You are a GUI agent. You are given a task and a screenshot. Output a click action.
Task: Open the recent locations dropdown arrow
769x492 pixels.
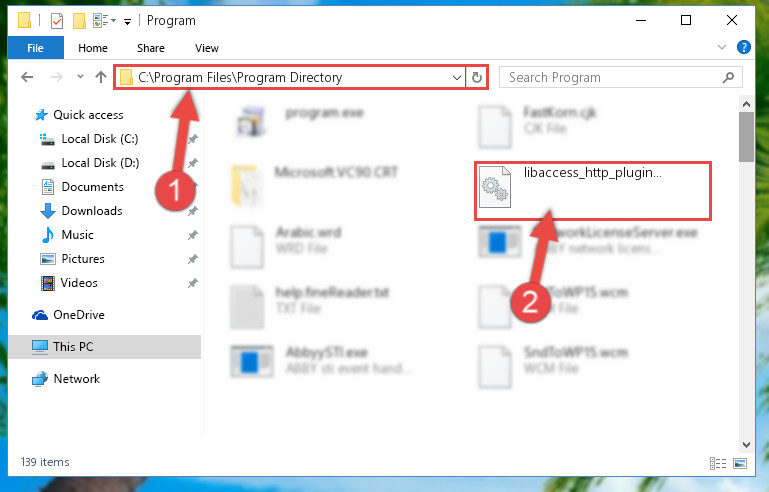click(x=80, y=77)
